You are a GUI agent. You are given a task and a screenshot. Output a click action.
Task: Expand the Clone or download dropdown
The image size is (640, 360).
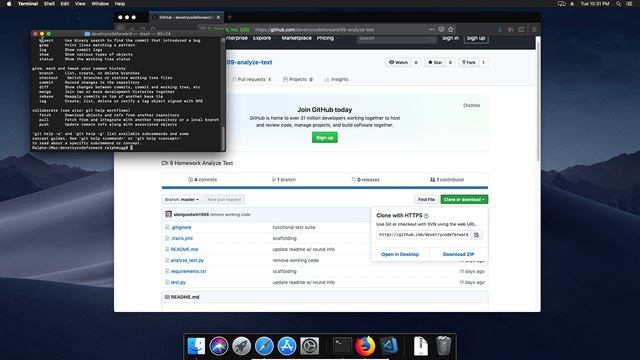(464, 200)
